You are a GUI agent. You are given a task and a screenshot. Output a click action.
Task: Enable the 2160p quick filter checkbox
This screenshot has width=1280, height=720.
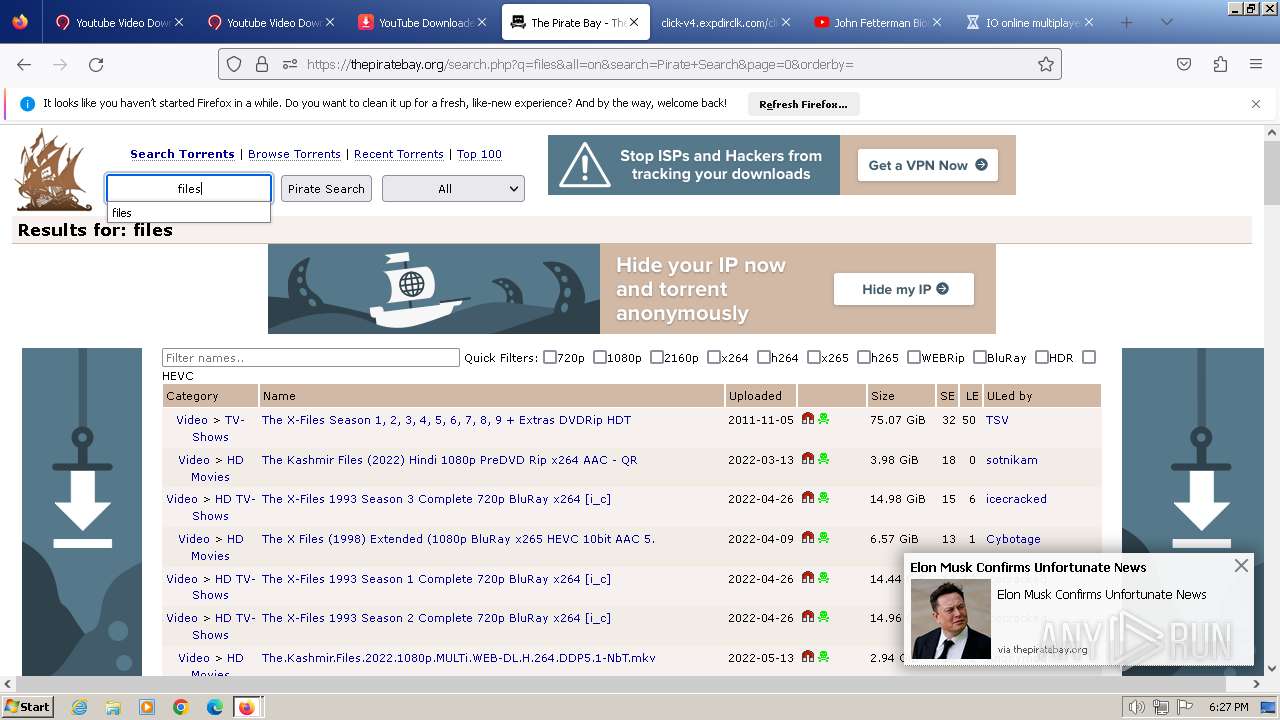[656, 357]
